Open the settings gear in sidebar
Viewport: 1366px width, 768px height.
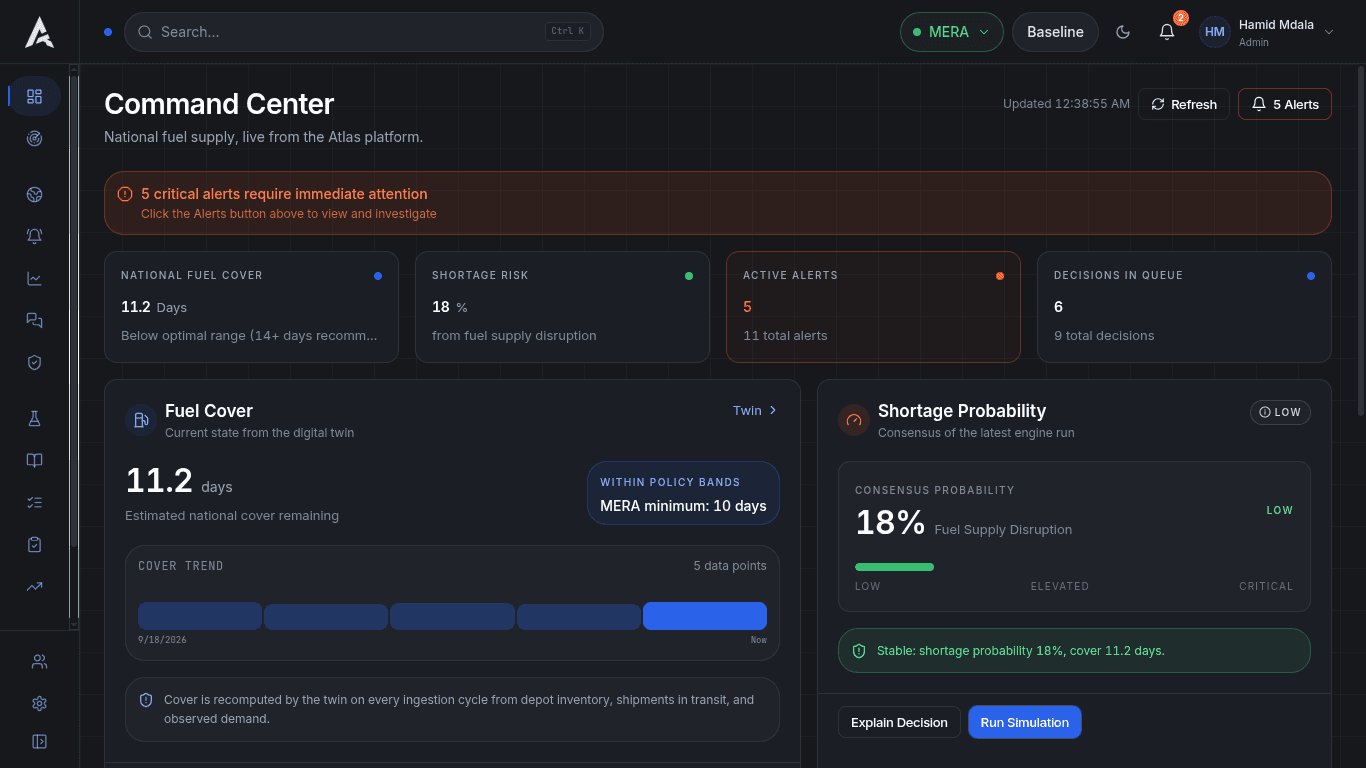click(x=39, y=703)
